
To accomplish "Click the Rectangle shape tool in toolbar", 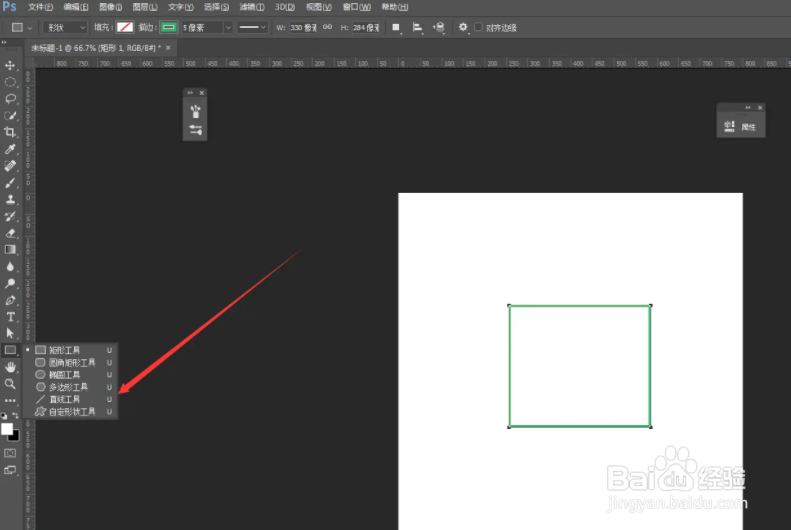I will click(x=10, y=350).
